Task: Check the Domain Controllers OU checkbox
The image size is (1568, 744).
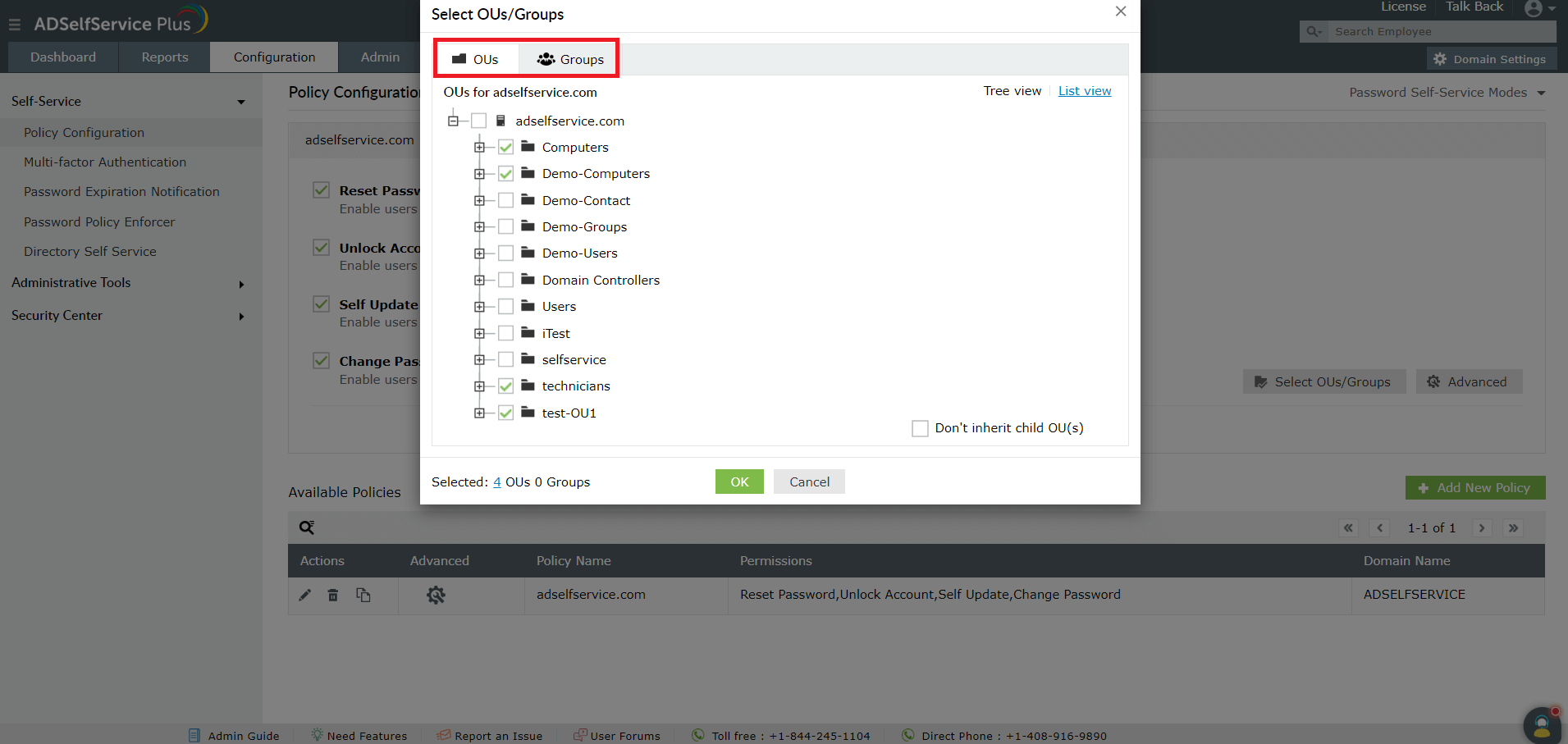Action: pos(506,281)
